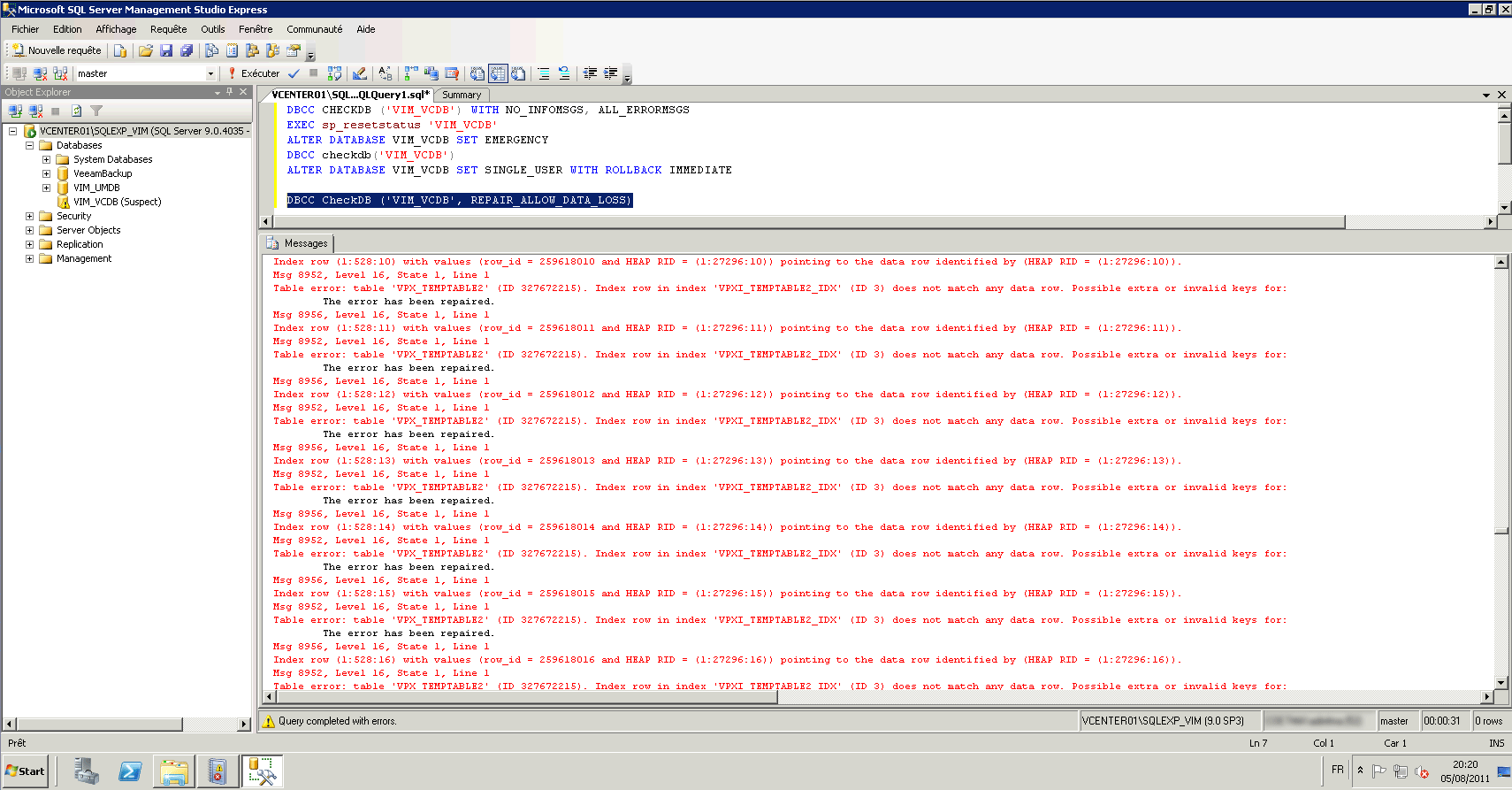
Task: Open the Communauté menu
Action: pos(314,29)
